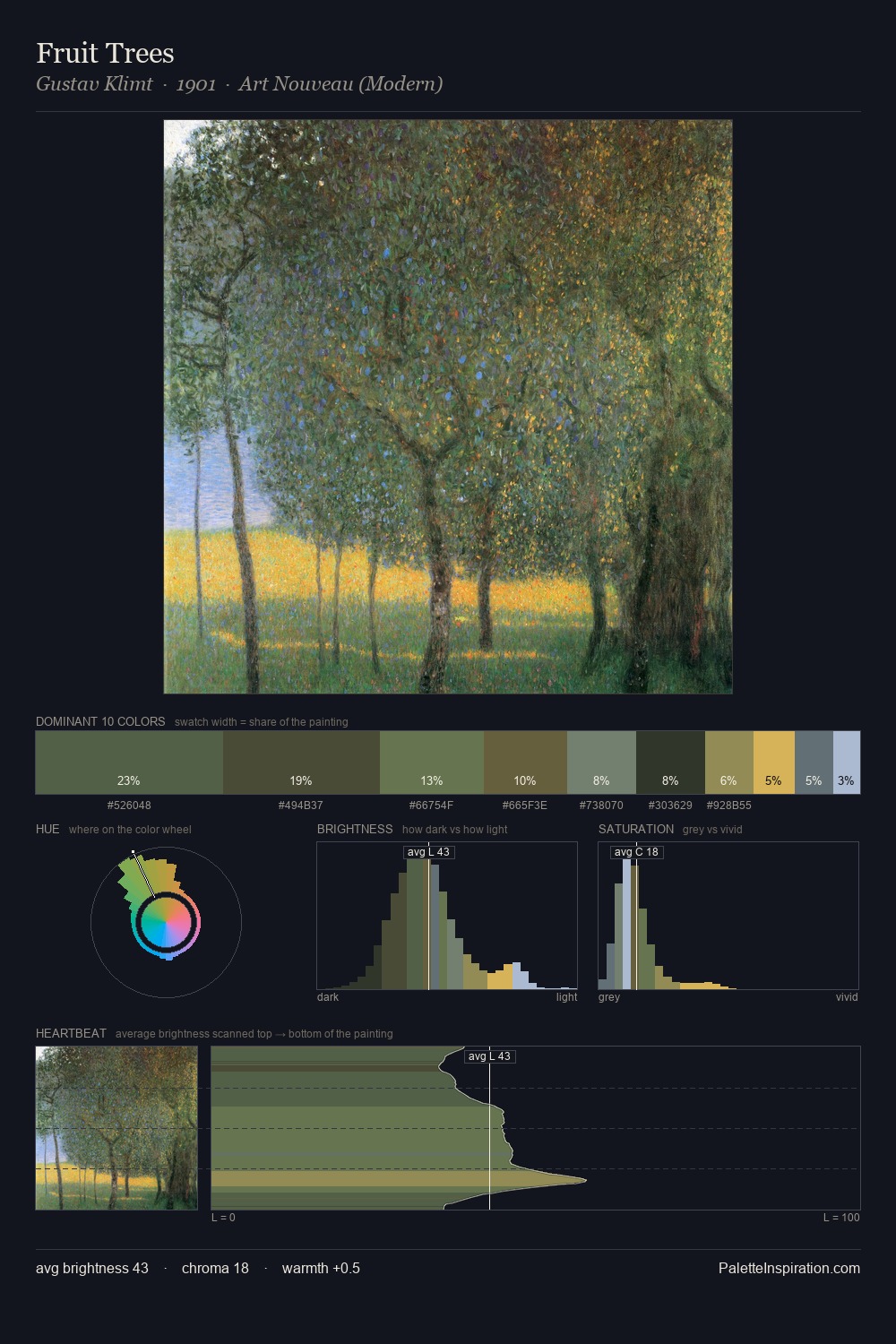The height and width of the screenshot is (1344, 896).
Task: Click the 'grey' axis label
Action: [609, 997]
